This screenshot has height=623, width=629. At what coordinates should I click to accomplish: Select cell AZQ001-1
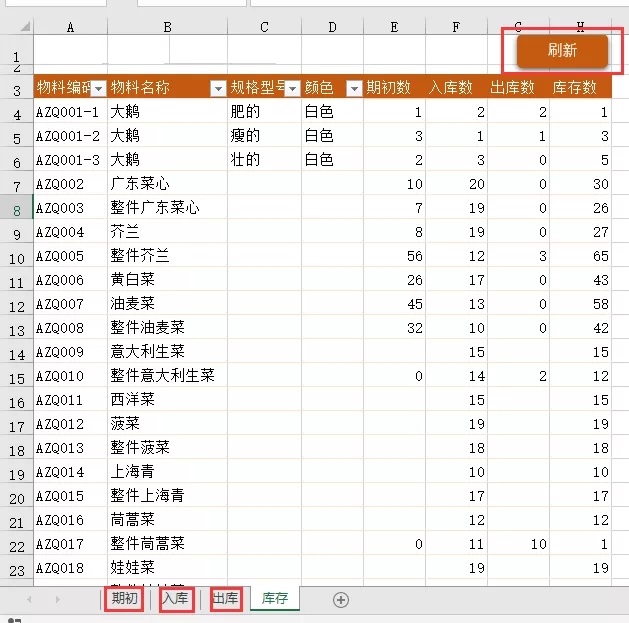point(71,111)
